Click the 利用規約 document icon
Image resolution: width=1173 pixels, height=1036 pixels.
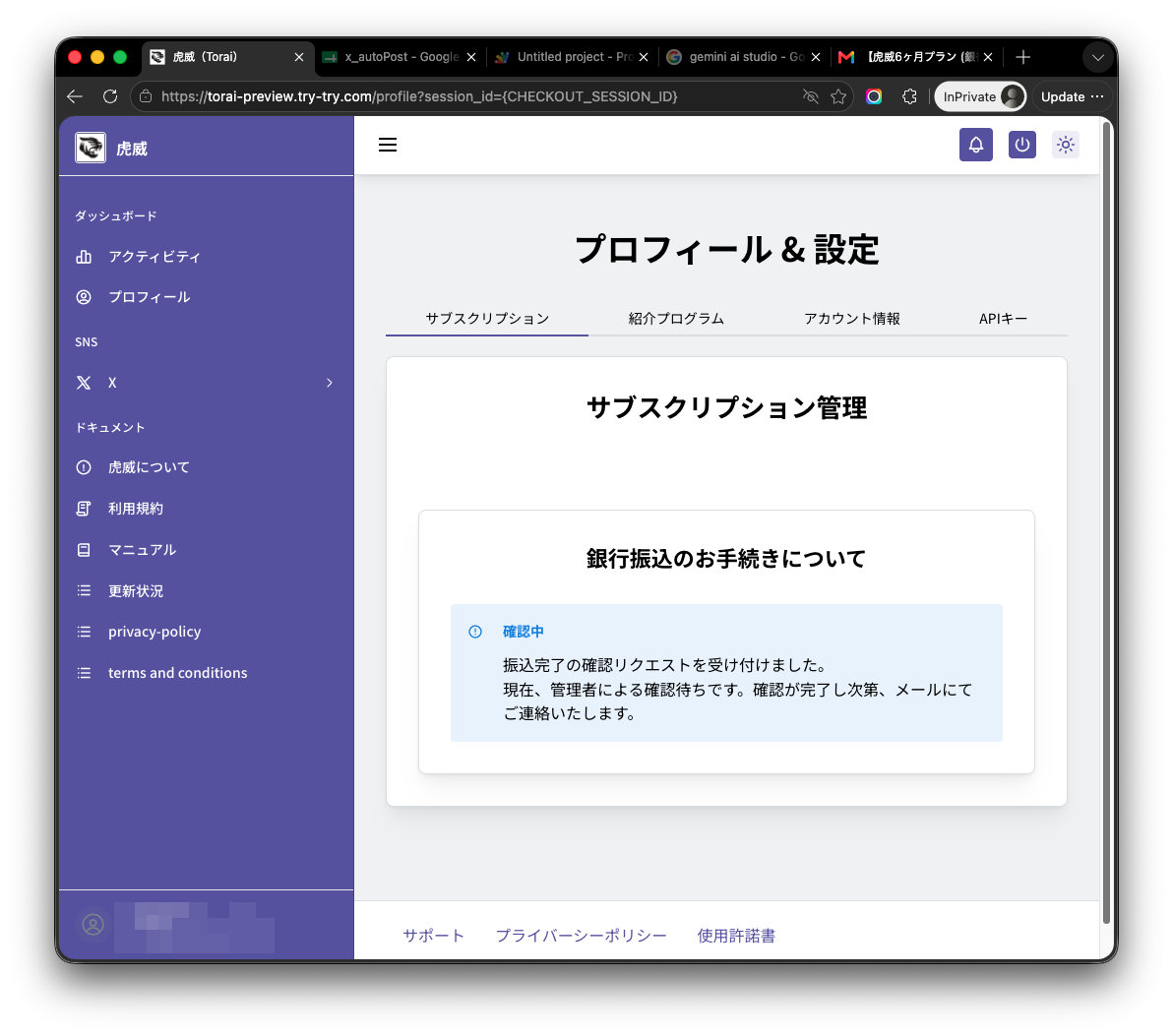[x=84, y=509]
